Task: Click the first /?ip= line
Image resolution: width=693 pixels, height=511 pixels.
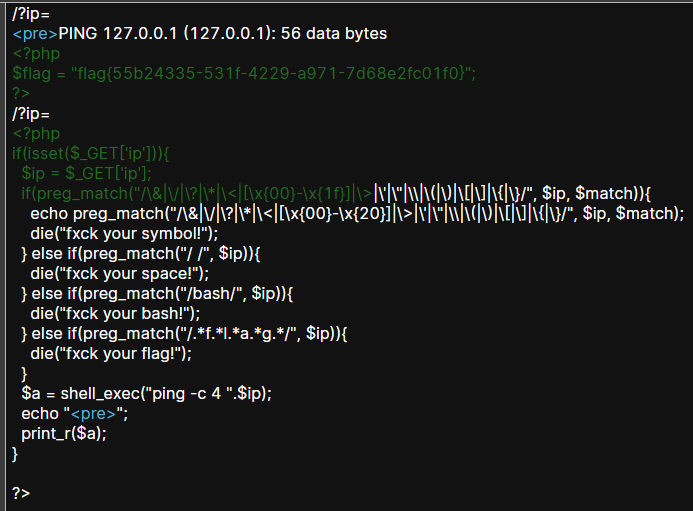Action: (31, 14)
